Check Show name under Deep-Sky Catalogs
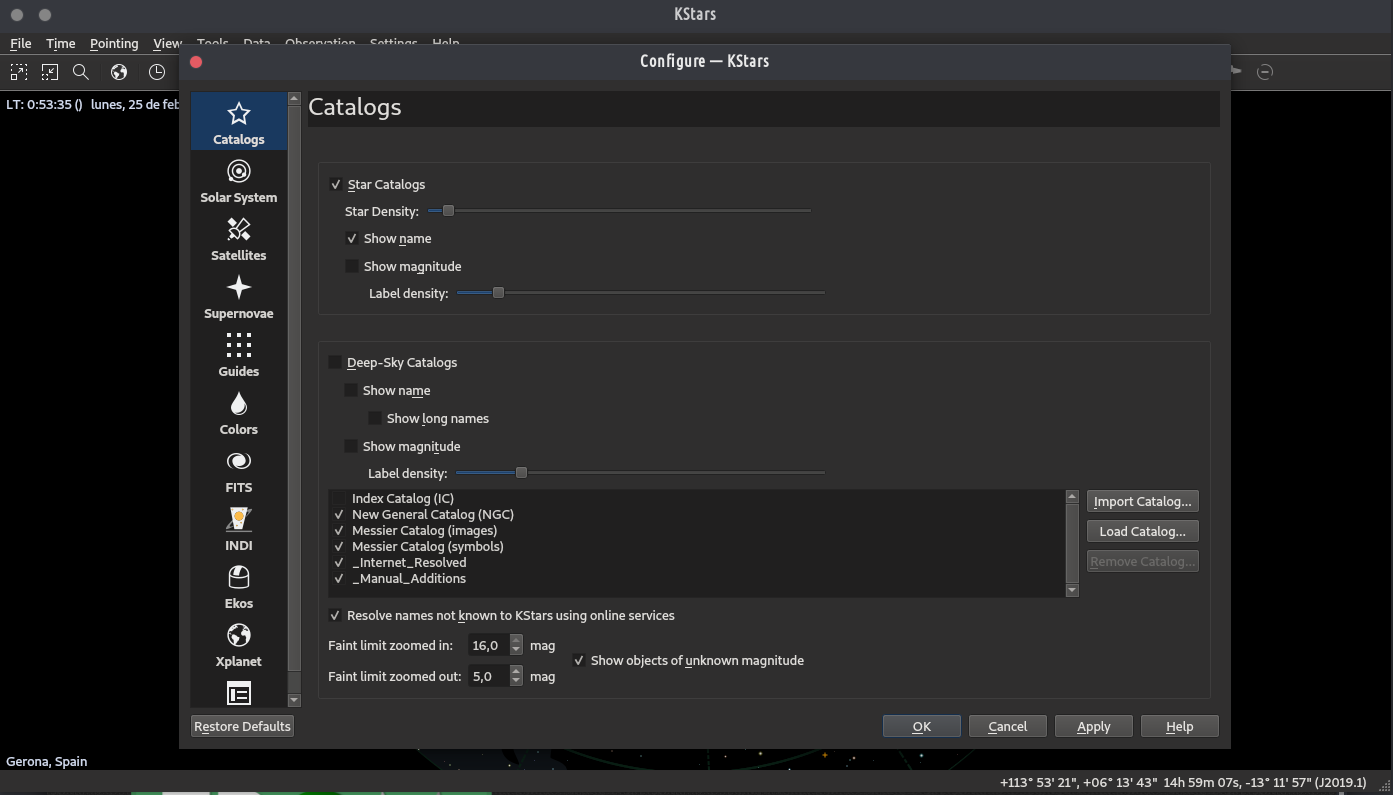This screenshot has width=1393, height=795. pos(351,390)
